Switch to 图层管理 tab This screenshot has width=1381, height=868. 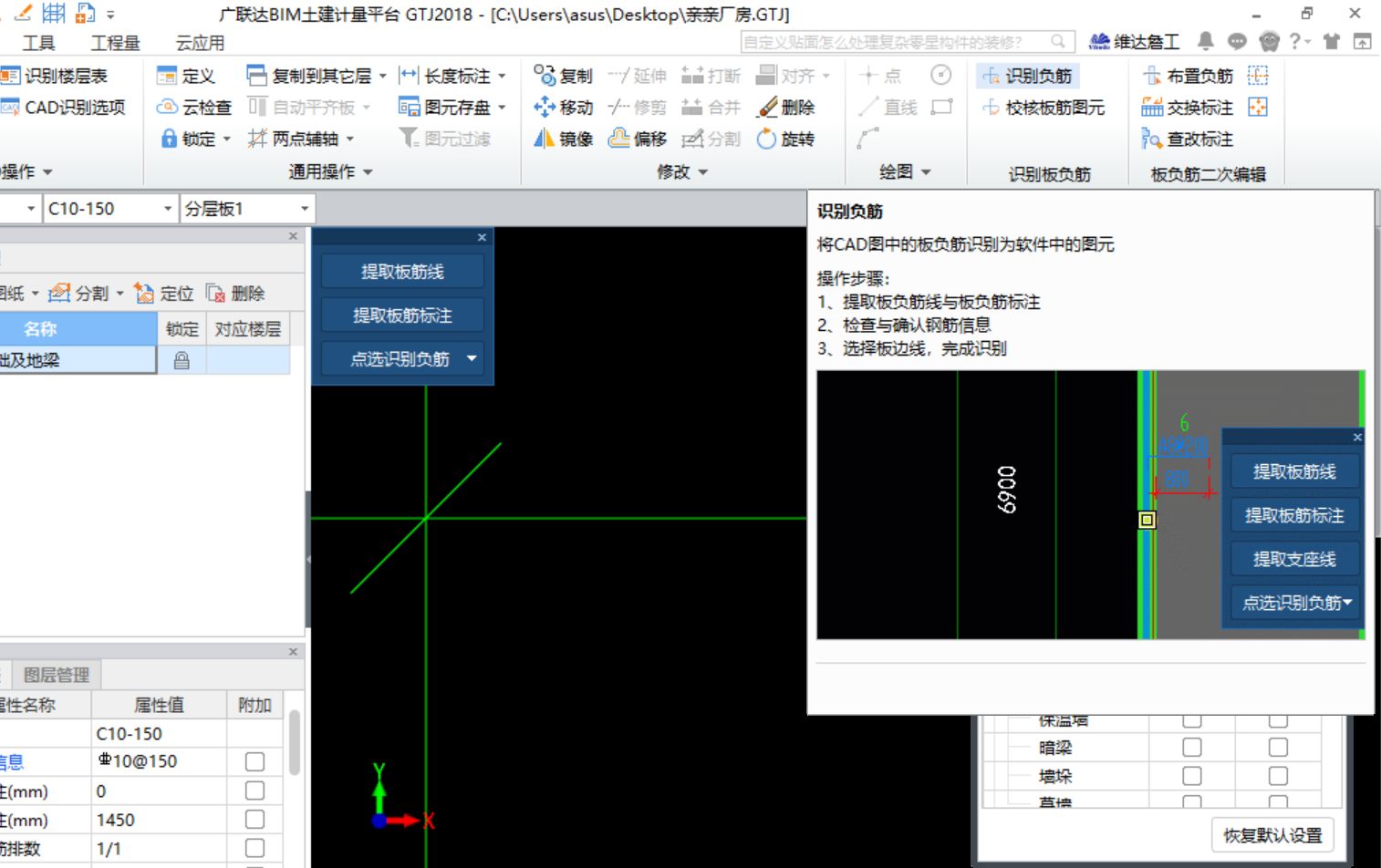coord(56,675)
